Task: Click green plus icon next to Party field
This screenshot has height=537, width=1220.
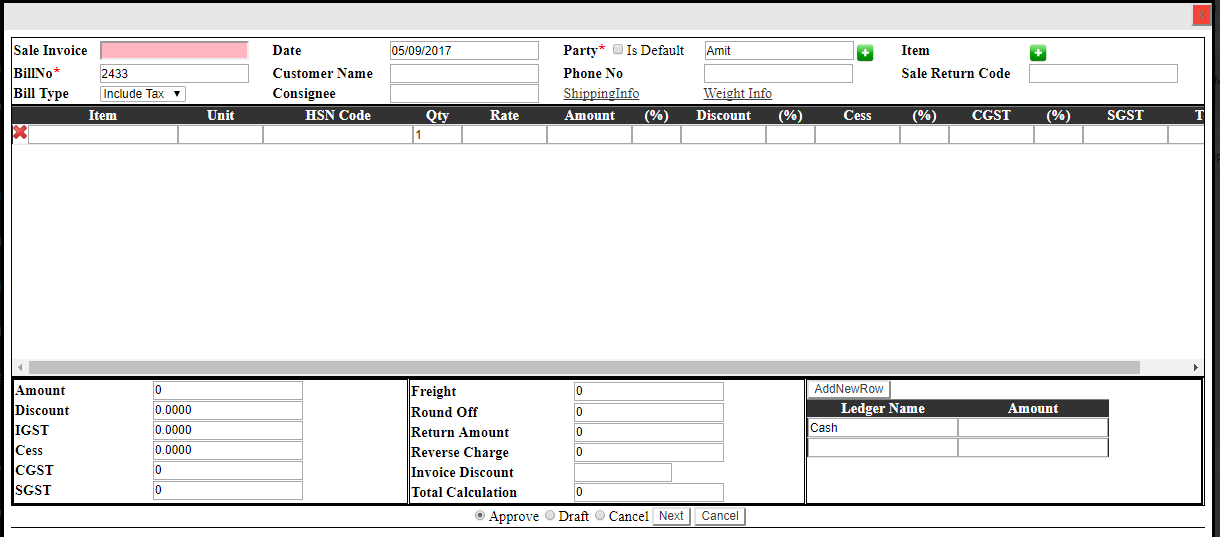Action: coord(865,53)
